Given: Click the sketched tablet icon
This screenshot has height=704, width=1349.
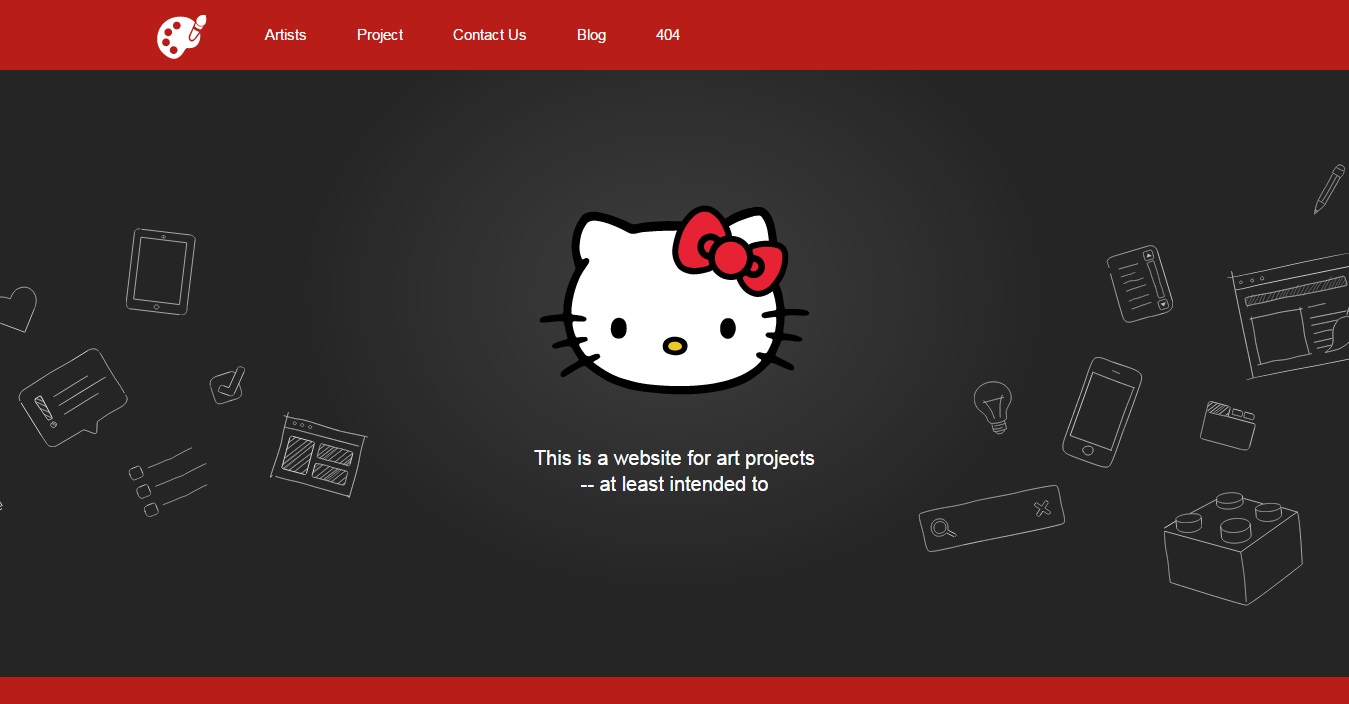Looking at the screenshot, I should pos(160,271).
